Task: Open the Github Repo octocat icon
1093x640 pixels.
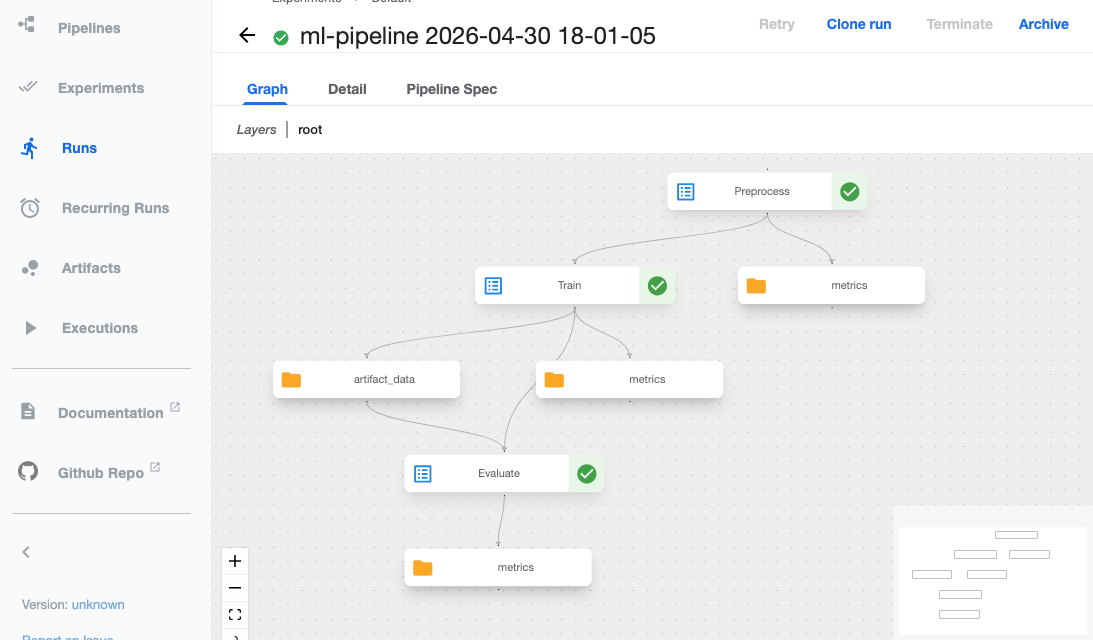Action: tap(28, 471)
